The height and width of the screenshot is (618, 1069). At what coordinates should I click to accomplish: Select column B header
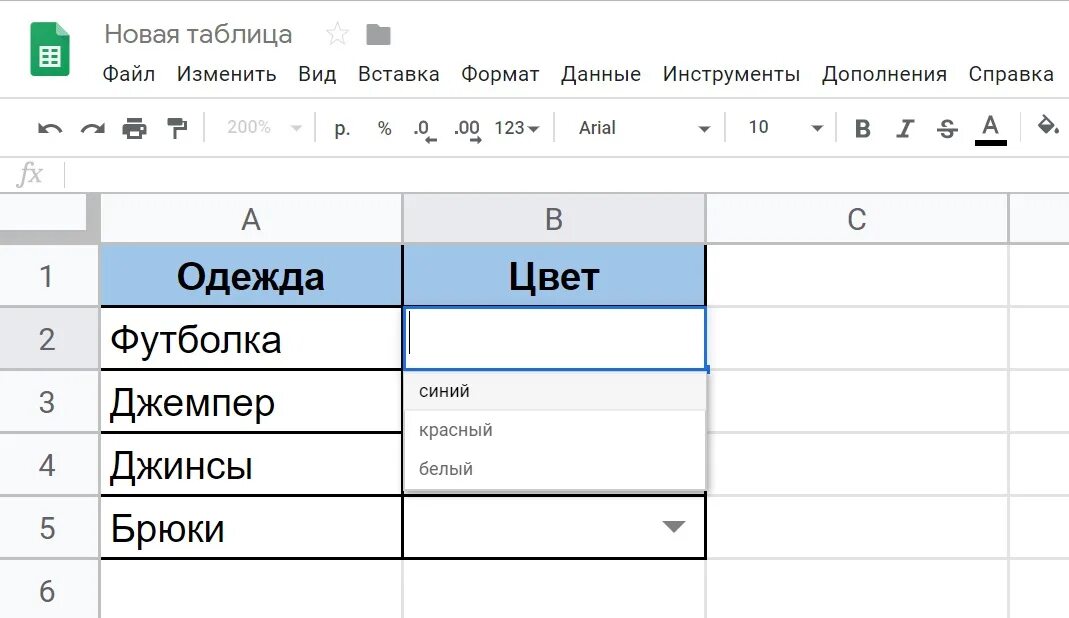tap(554, 219)
